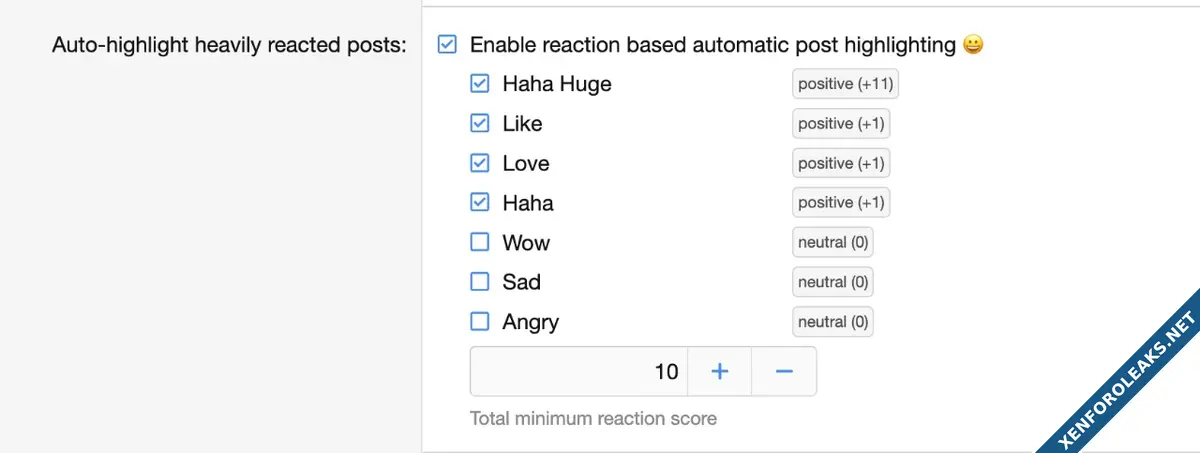
Task: Uncheck the Haha Huge reaction checkbox
Action: click(x=480, y=84)
